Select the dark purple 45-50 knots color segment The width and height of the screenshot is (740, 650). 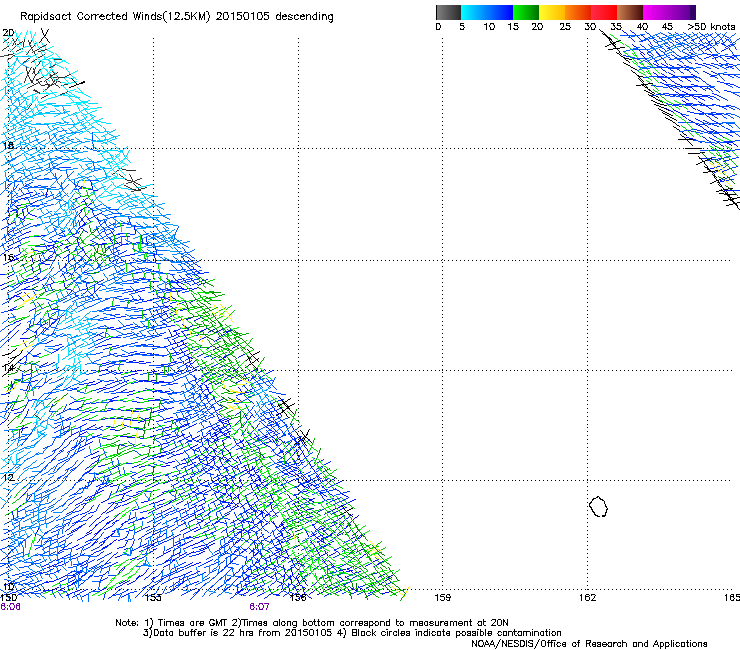pyautogui.click(x=682, y=12)
